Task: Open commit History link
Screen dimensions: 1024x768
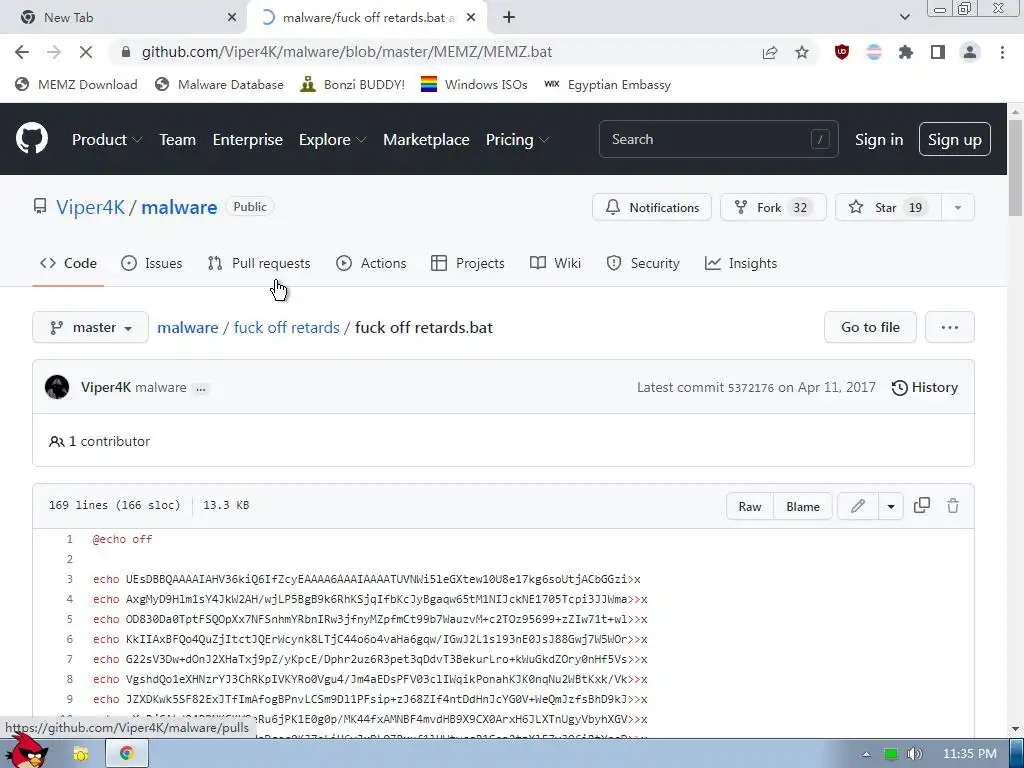Action: pos(925,387)
